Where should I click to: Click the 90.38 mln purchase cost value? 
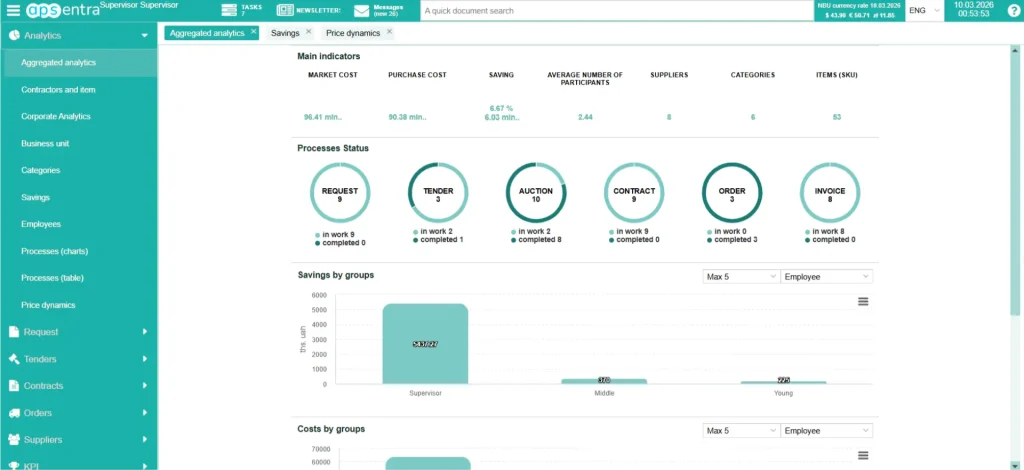click(407, 118)
